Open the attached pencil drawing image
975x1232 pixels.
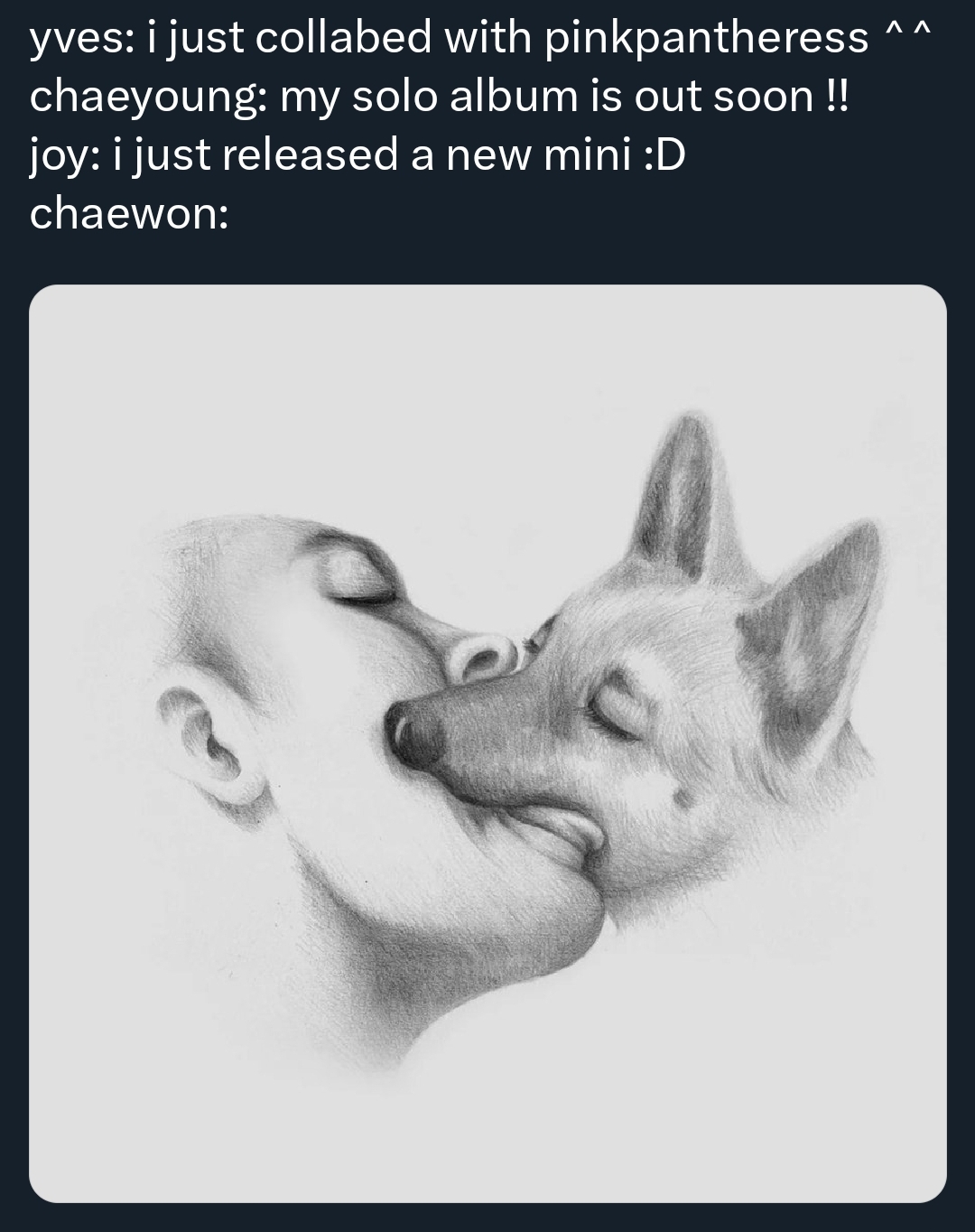[487, 743]
